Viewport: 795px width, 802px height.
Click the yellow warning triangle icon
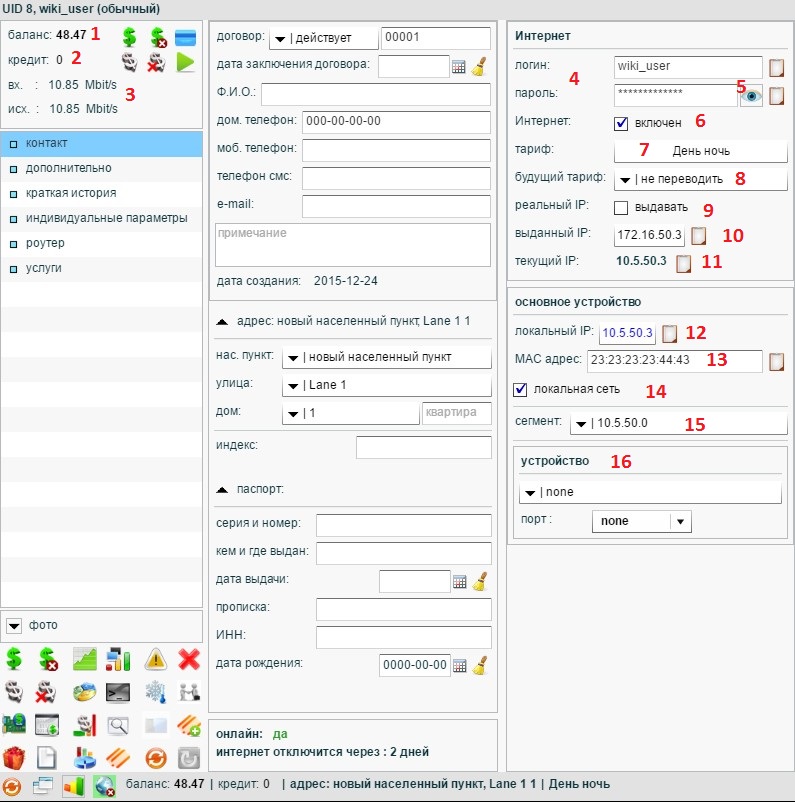[x=155, y=659]
